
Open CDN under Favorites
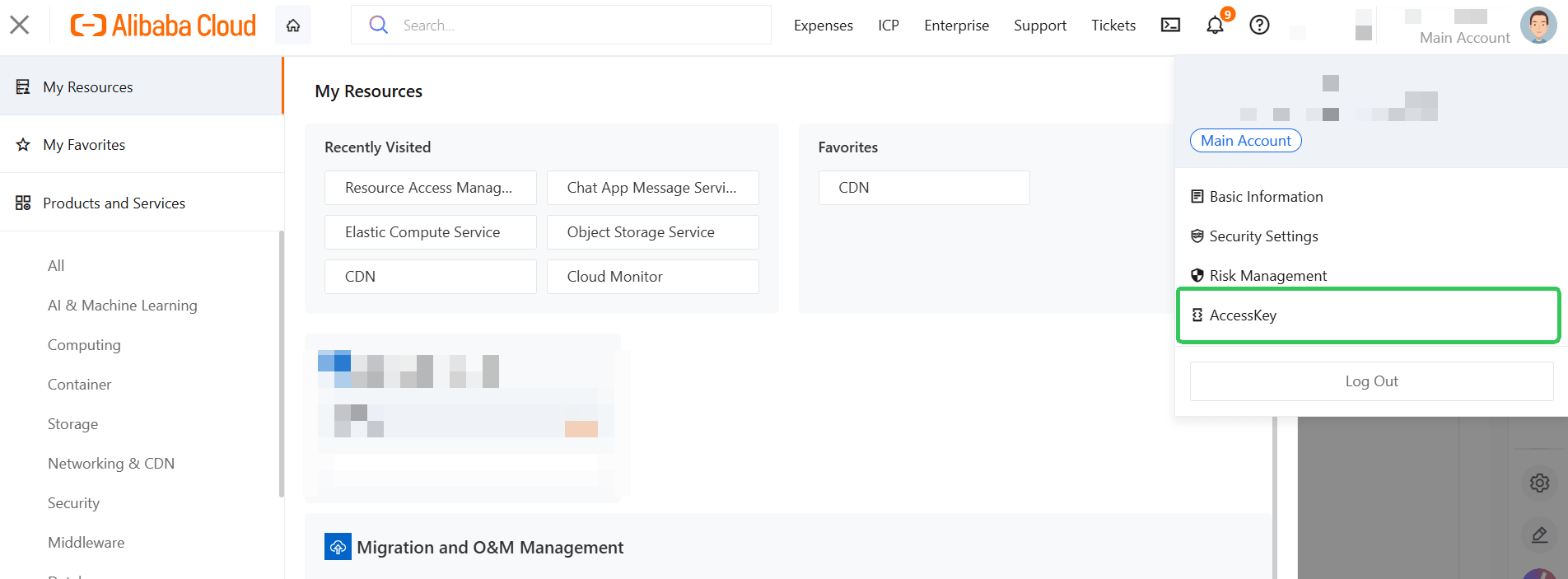tap(924, 188)
